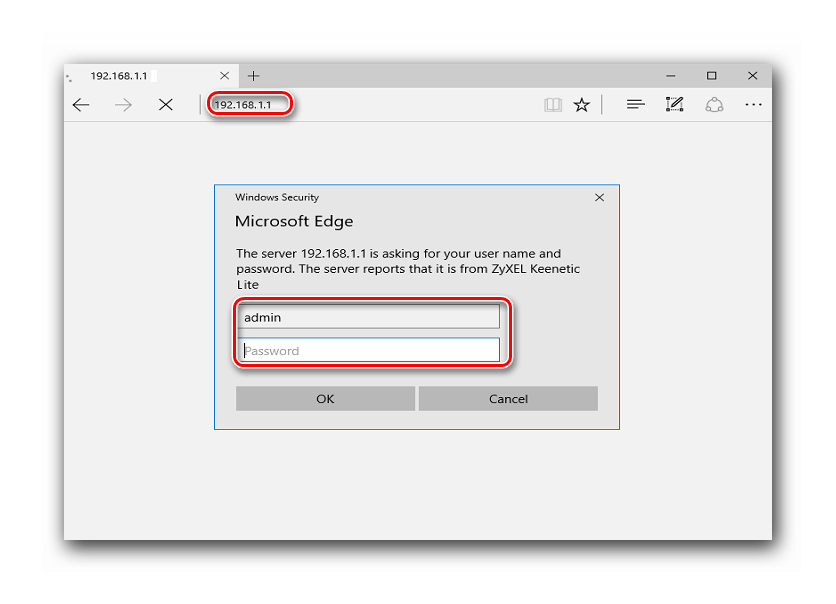Focus the Password input field
This screenshot has height=604, width=836.
[x=368, y=350]
